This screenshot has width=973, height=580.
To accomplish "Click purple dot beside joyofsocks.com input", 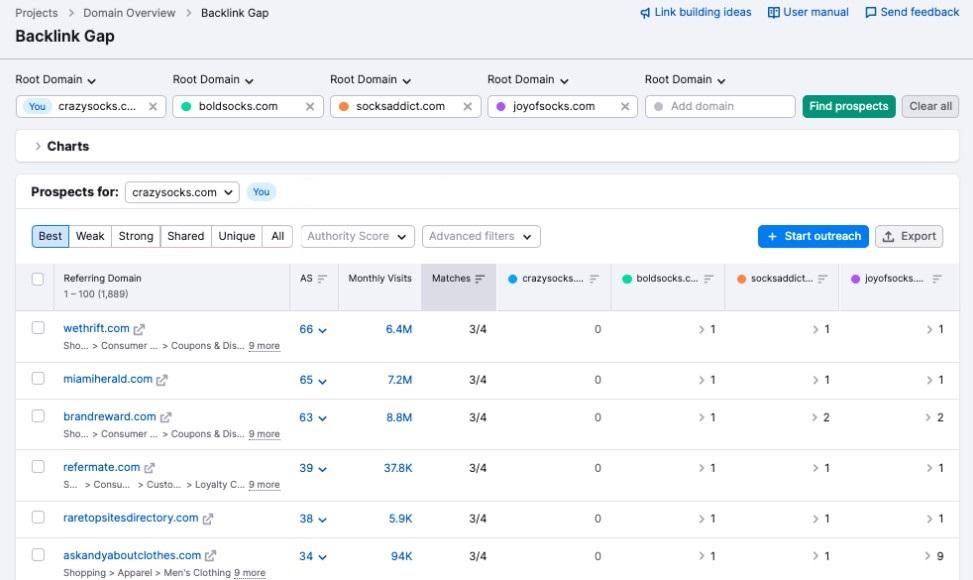I will click(501, 107).
